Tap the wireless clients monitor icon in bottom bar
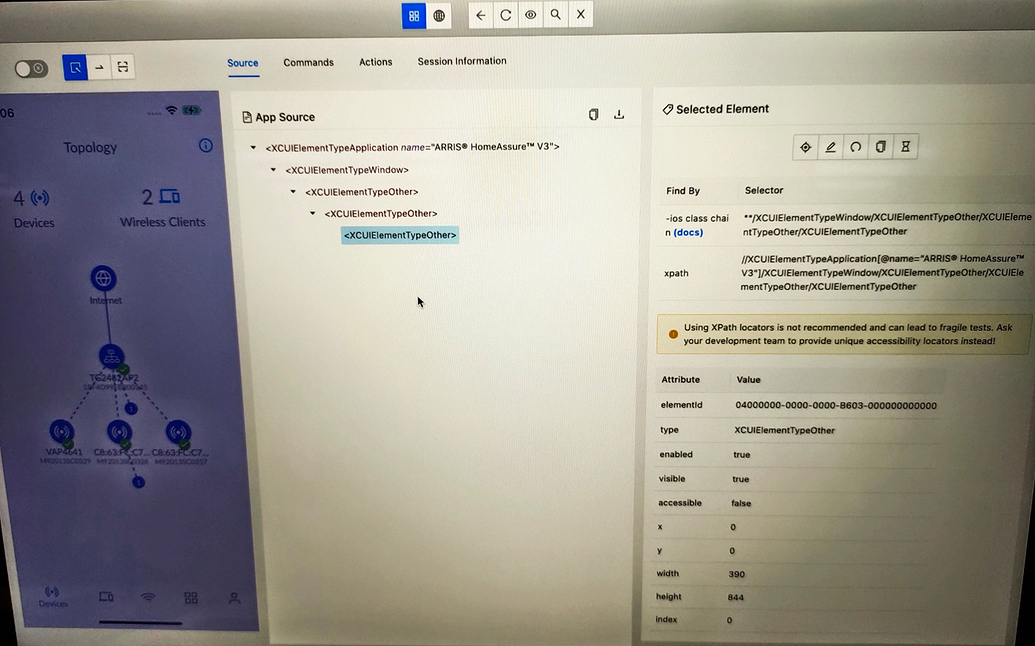Screen dimensions: 1035x646 [x=106, y=597]
